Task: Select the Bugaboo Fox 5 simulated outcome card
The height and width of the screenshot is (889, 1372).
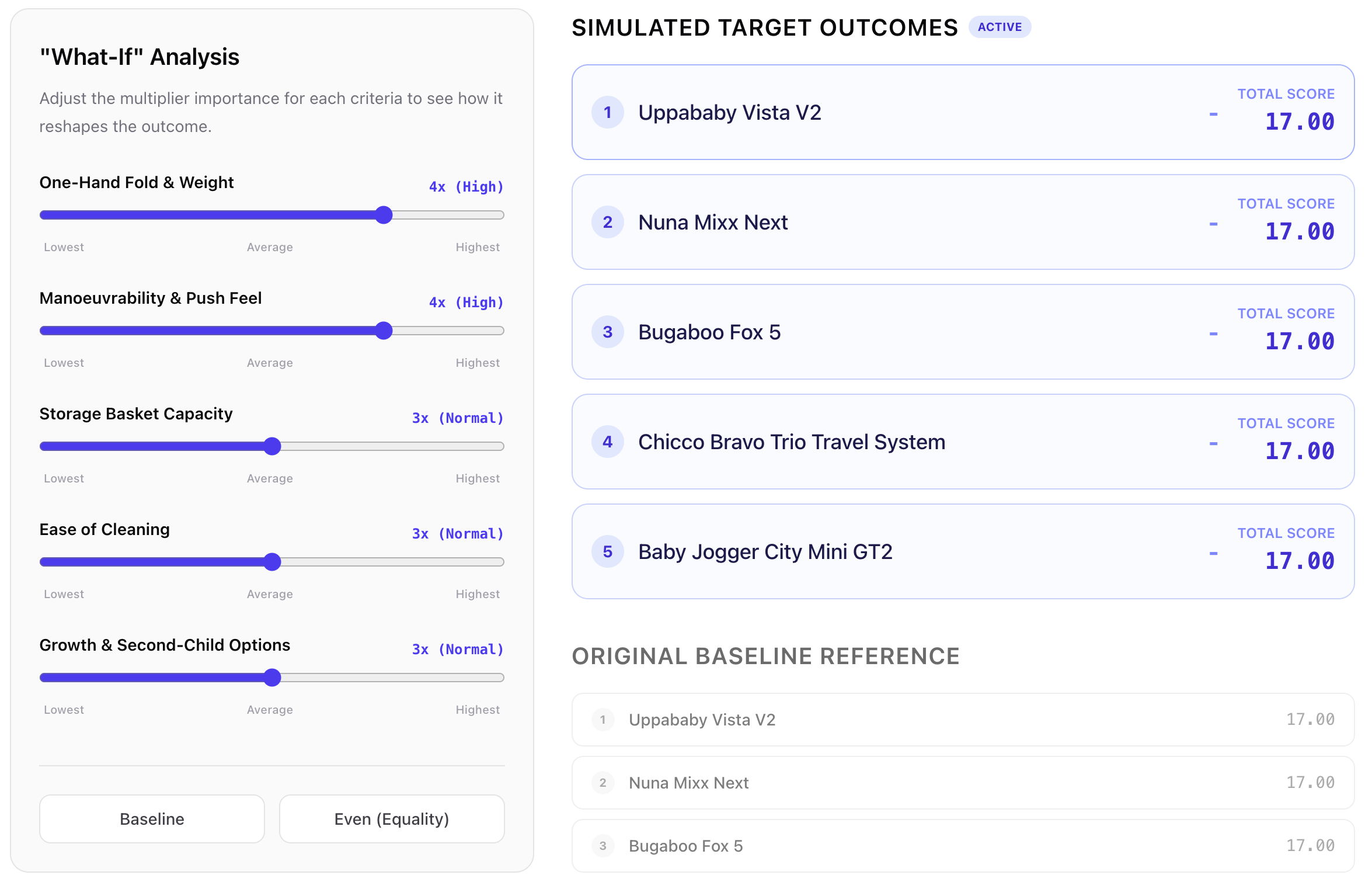Action: pyautogui.click(x=963, y=332)
